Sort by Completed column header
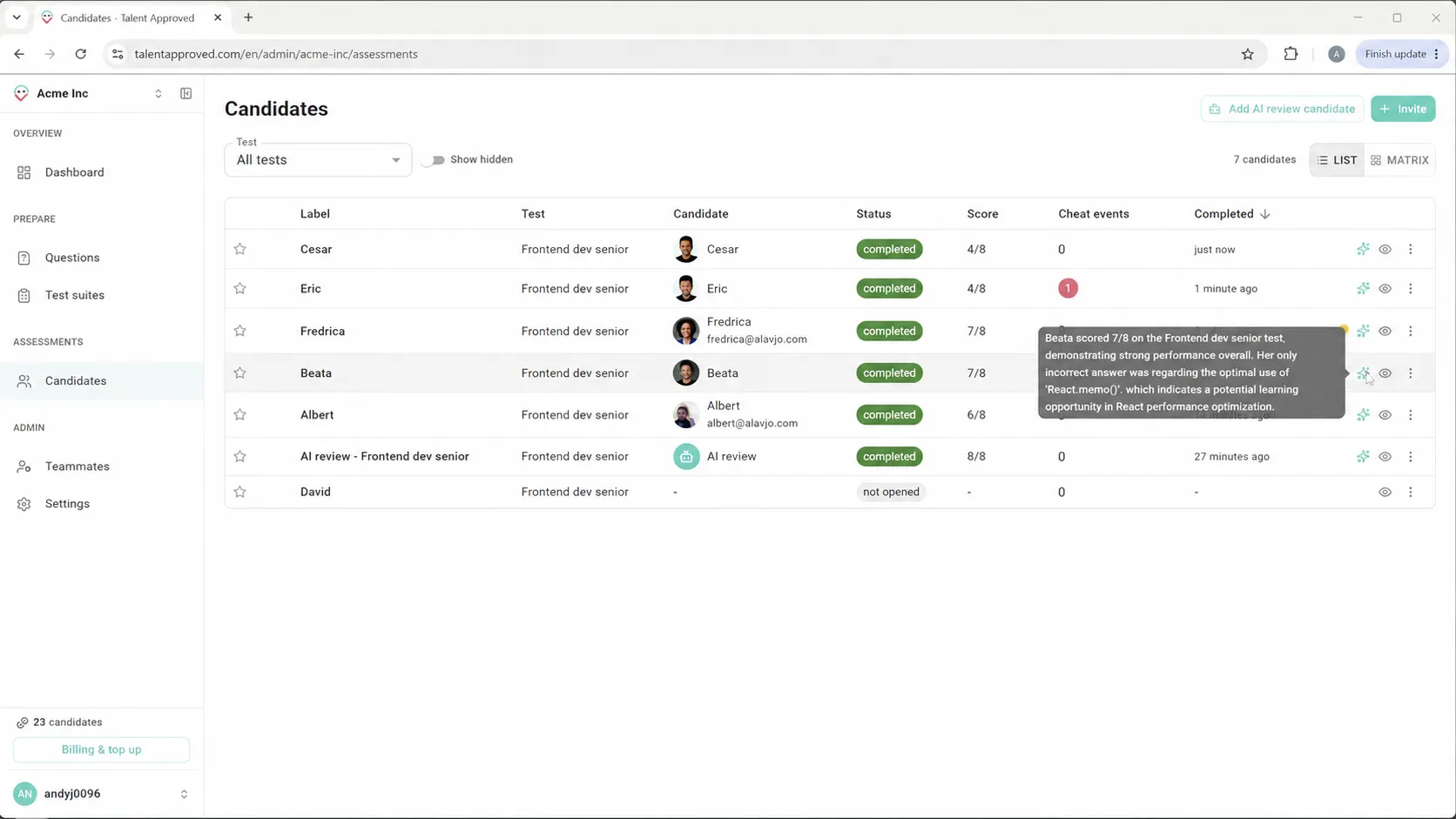Screen dimensions: 1456x819 point(1231,214)
